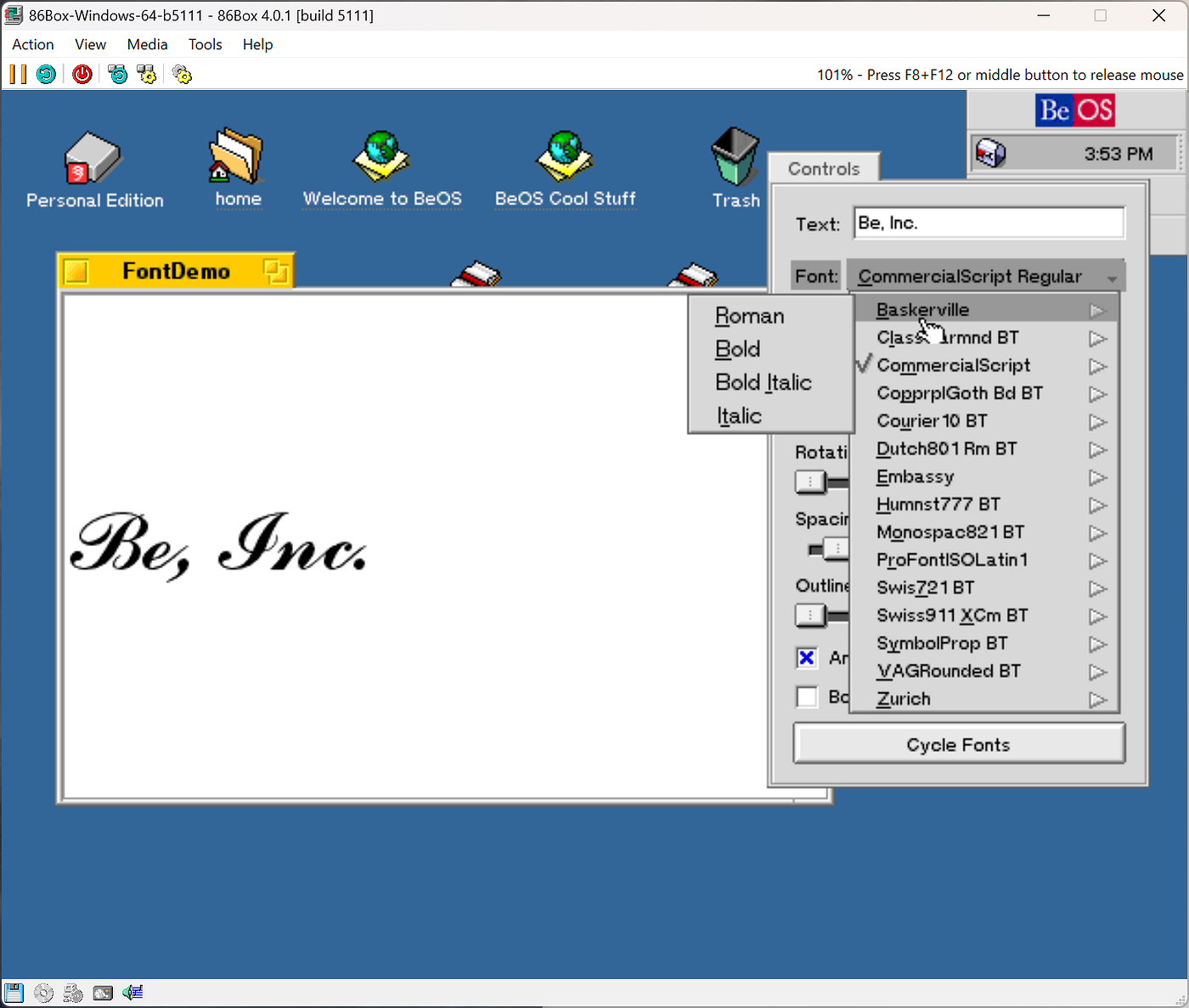The height and width of the screenshot is (1008, 1189).
Task: Click the FontDemo window title tab
Action: pos(176,271)
